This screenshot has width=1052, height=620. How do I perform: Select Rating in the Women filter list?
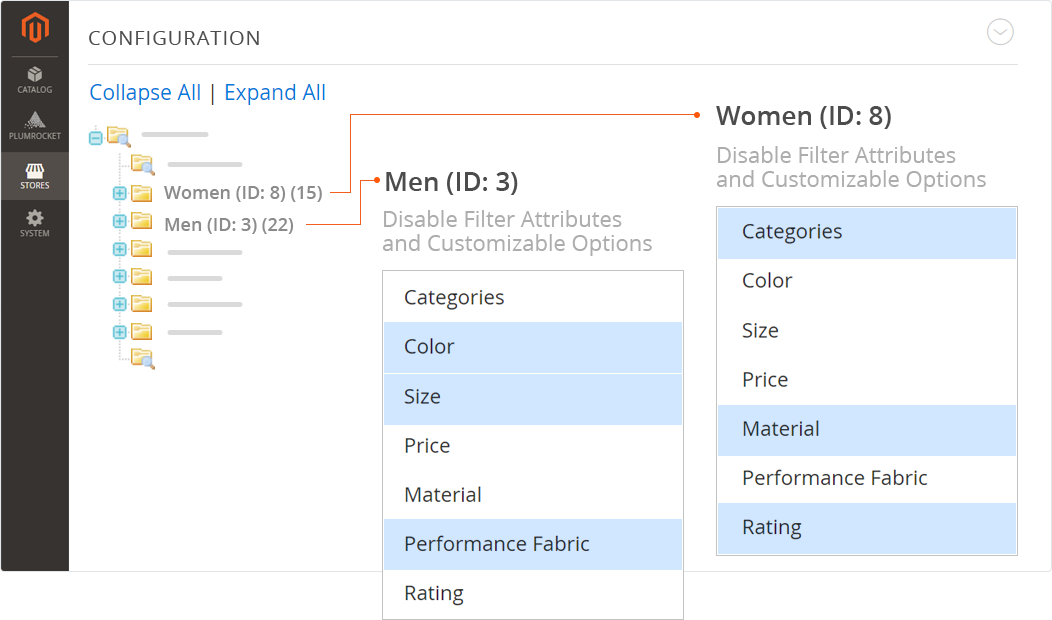pyautogui.click(x=867, y=527)
